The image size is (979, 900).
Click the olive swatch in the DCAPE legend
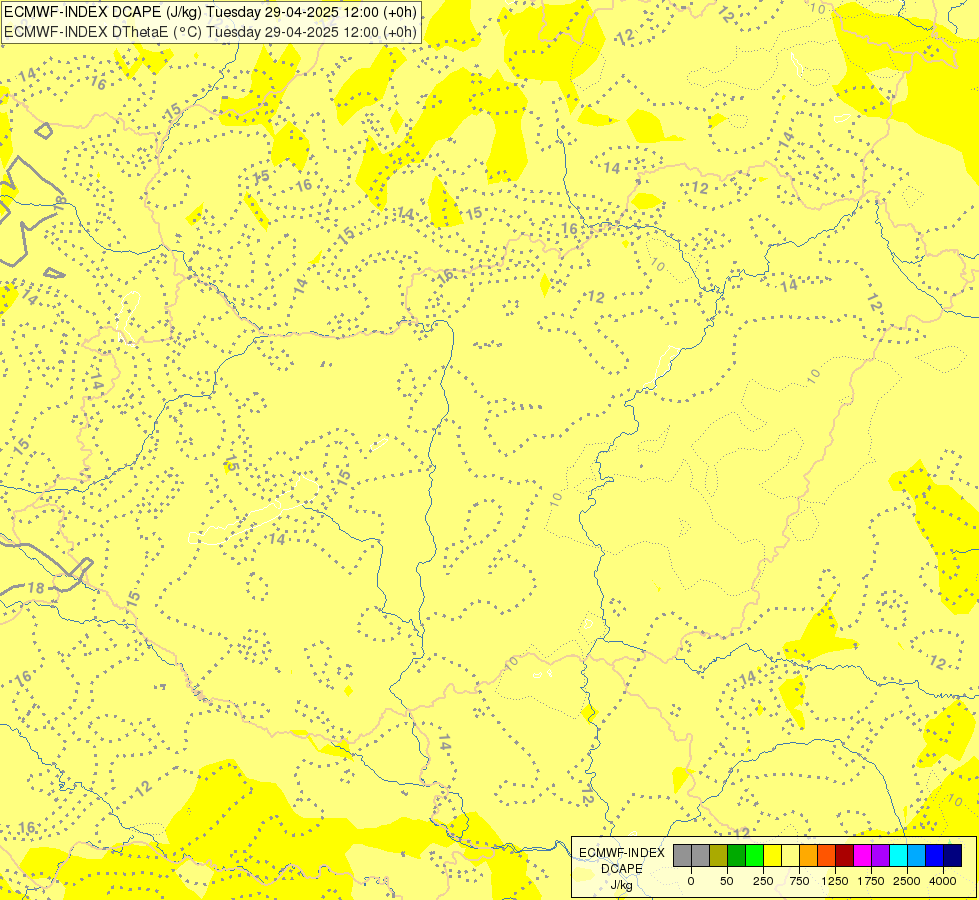[x=719, y=855]
